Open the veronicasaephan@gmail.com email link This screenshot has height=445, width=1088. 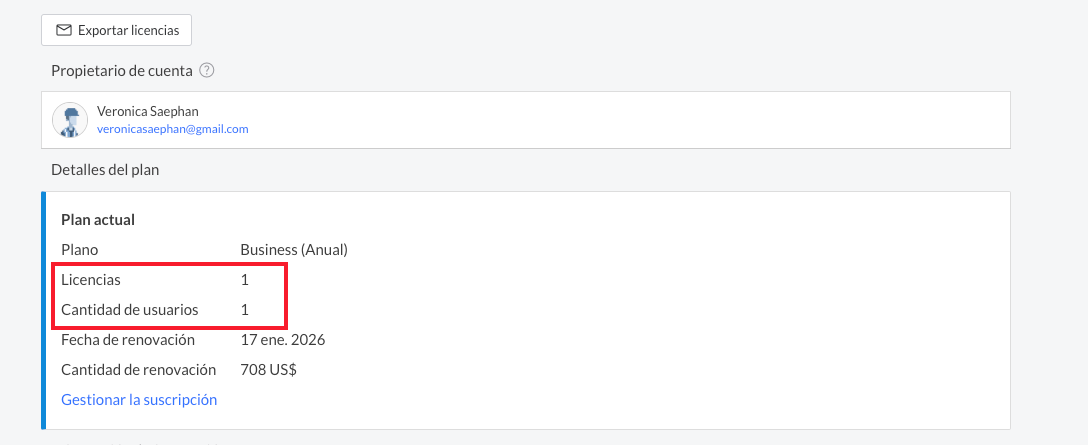(x=172, y=129)
